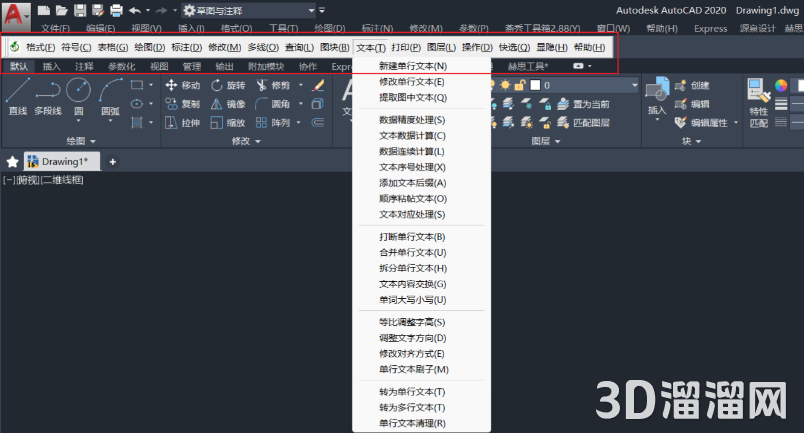Switch to the 参数化 ribbon tab
Viewport: 804px width, 433px height.
(122, 67)
